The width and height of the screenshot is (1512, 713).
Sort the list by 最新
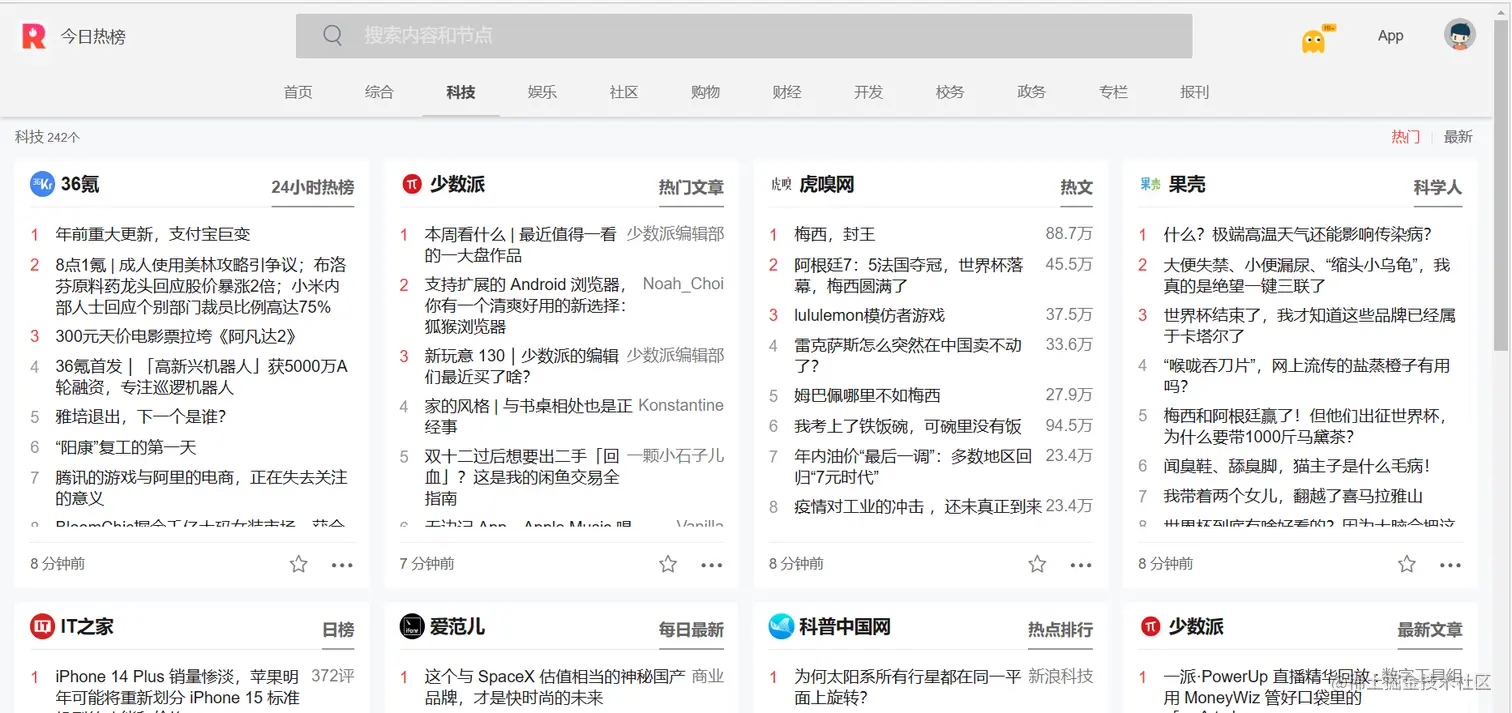[x=1458, y=137]
